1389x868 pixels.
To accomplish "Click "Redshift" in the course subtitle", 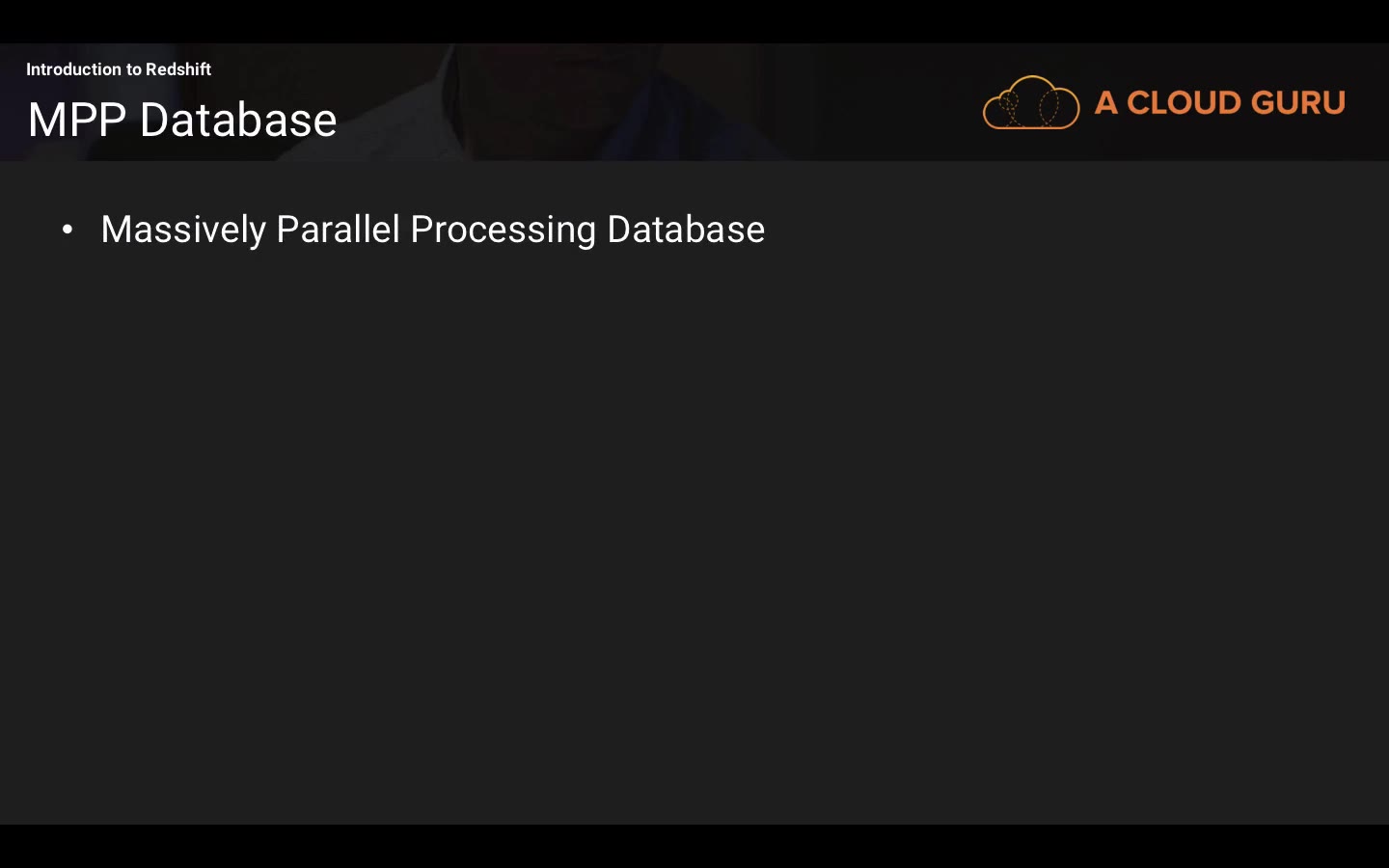I will click(178, 69).
